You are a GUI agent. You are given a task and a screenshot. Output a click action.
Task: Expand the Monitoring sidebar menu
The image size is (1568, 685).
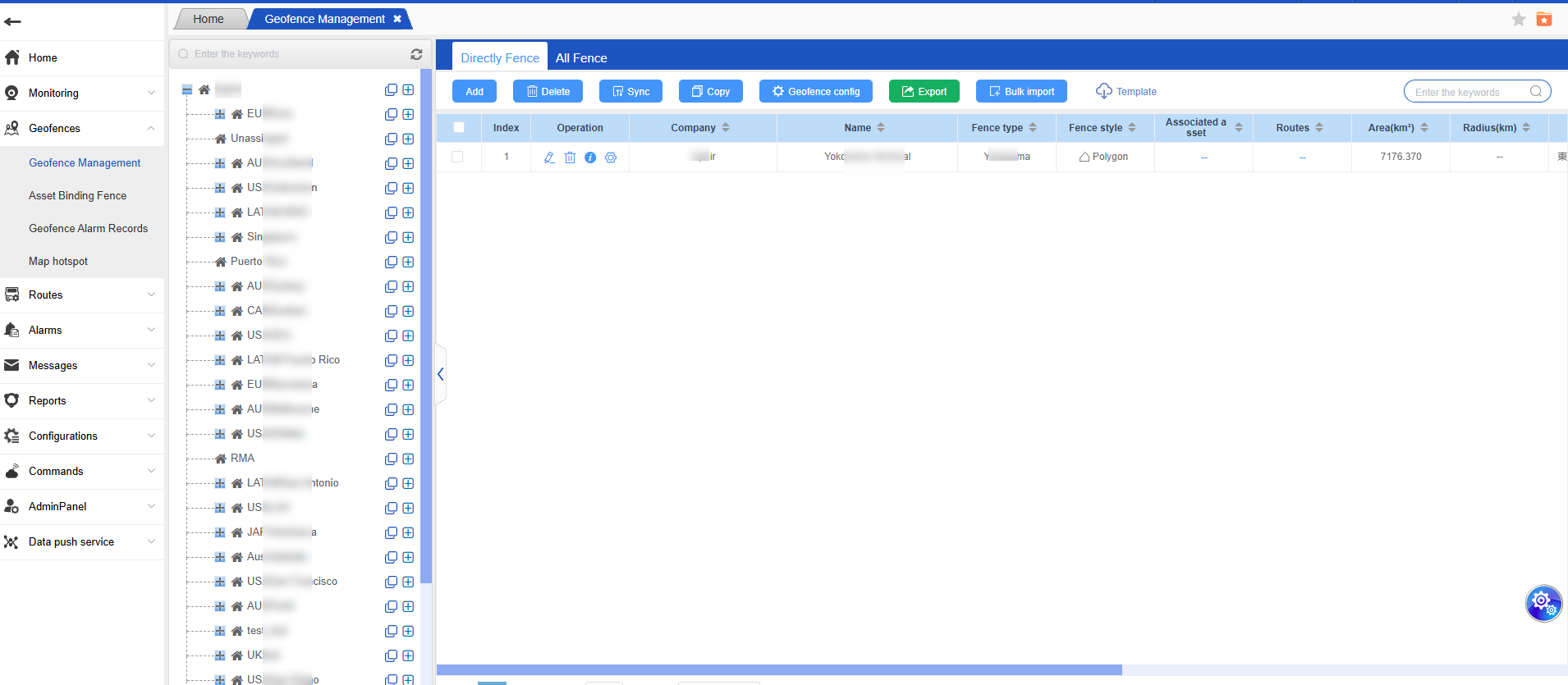(82, 93)
